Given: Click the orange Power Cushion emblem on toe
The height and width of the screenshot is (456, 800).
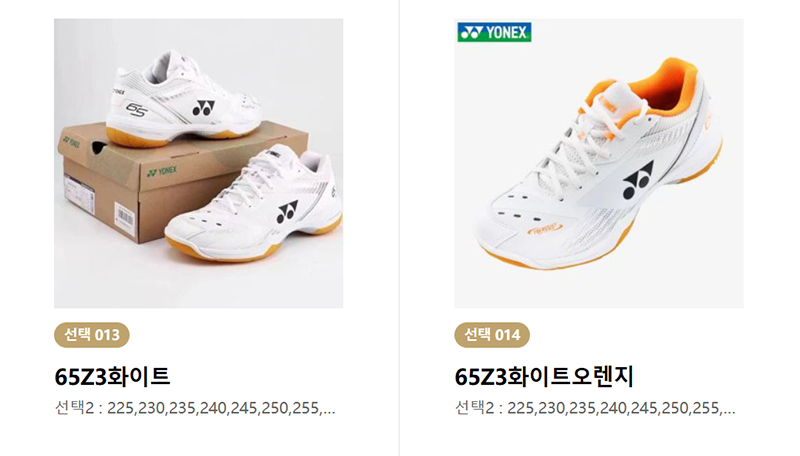Looking at the screenshot, I should 544,229.
